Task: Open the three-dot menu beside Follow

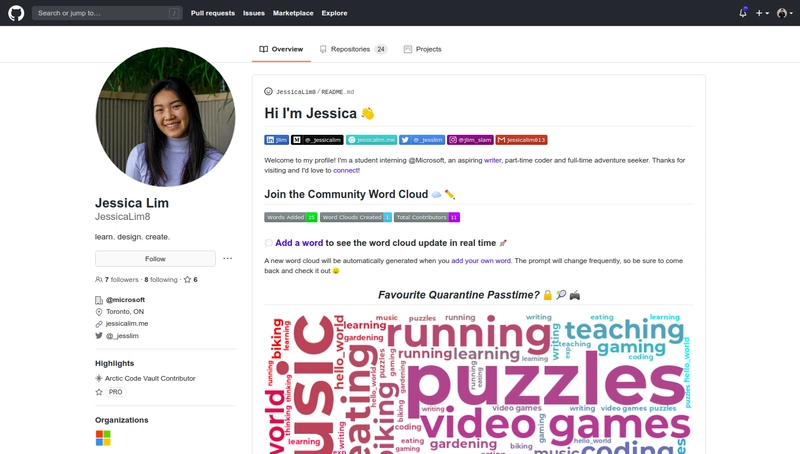Action: [x=228, y=259]
